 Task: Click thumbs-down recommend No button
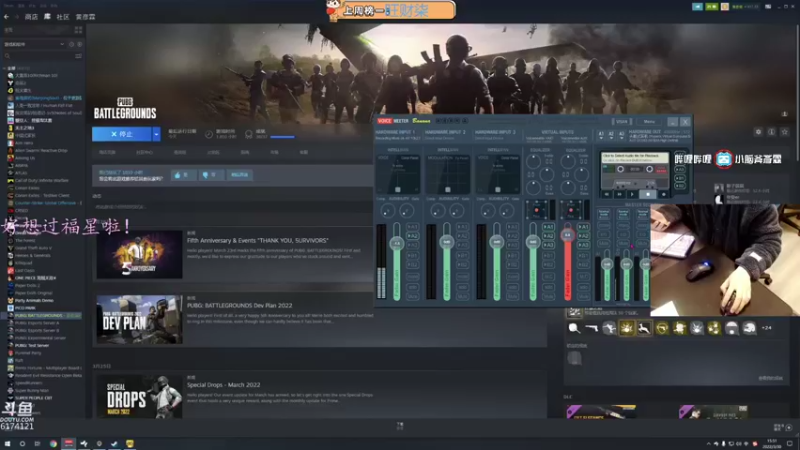[x=211, y=175]
